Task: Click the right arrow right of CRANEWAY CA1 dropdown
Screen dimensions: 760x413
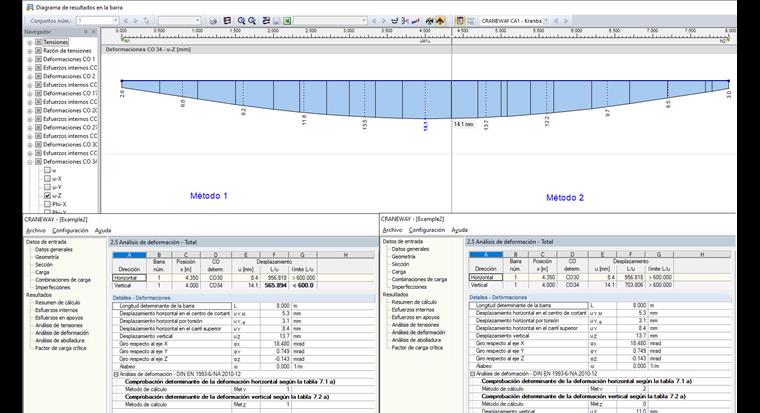Action: [x=566, y=21]
